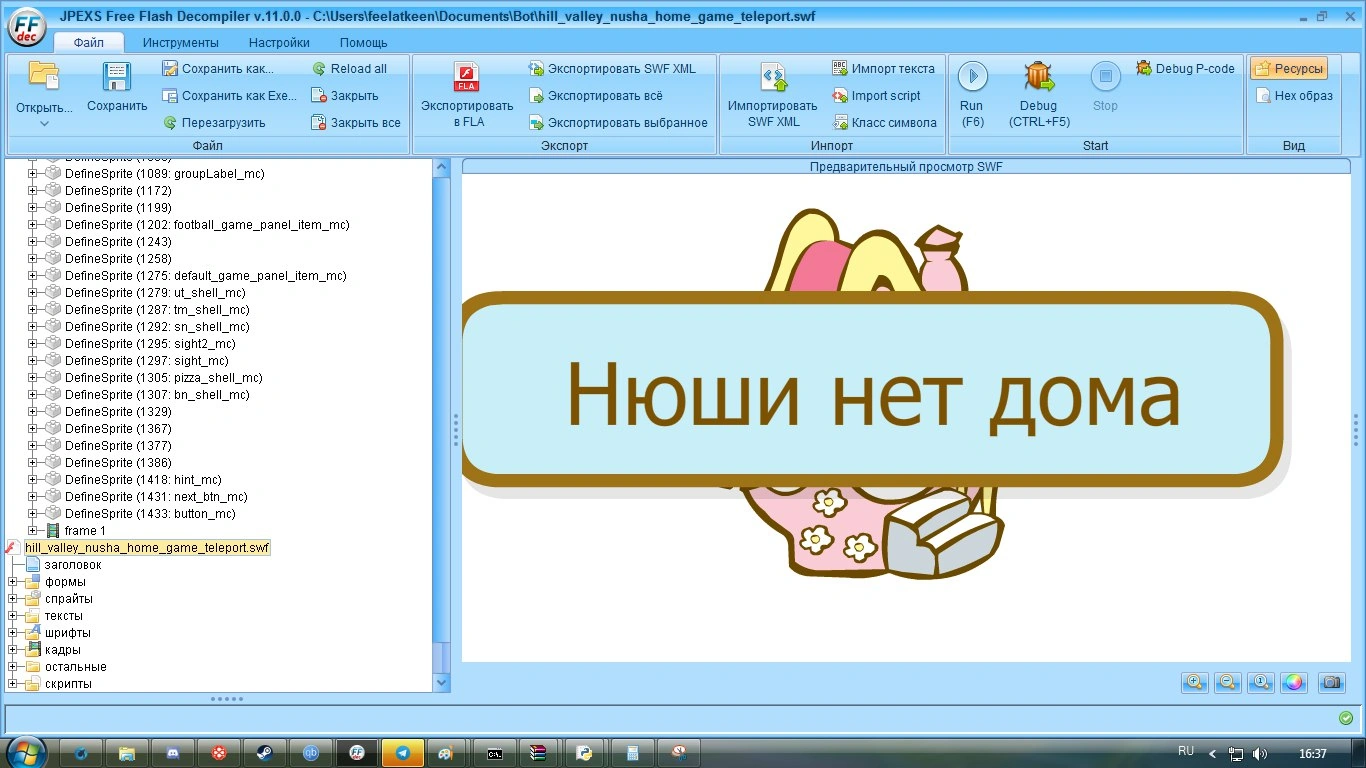Open the Настройки ribbon tab
The height and width of the screenshot is (768, 1366).
(279, 43)
